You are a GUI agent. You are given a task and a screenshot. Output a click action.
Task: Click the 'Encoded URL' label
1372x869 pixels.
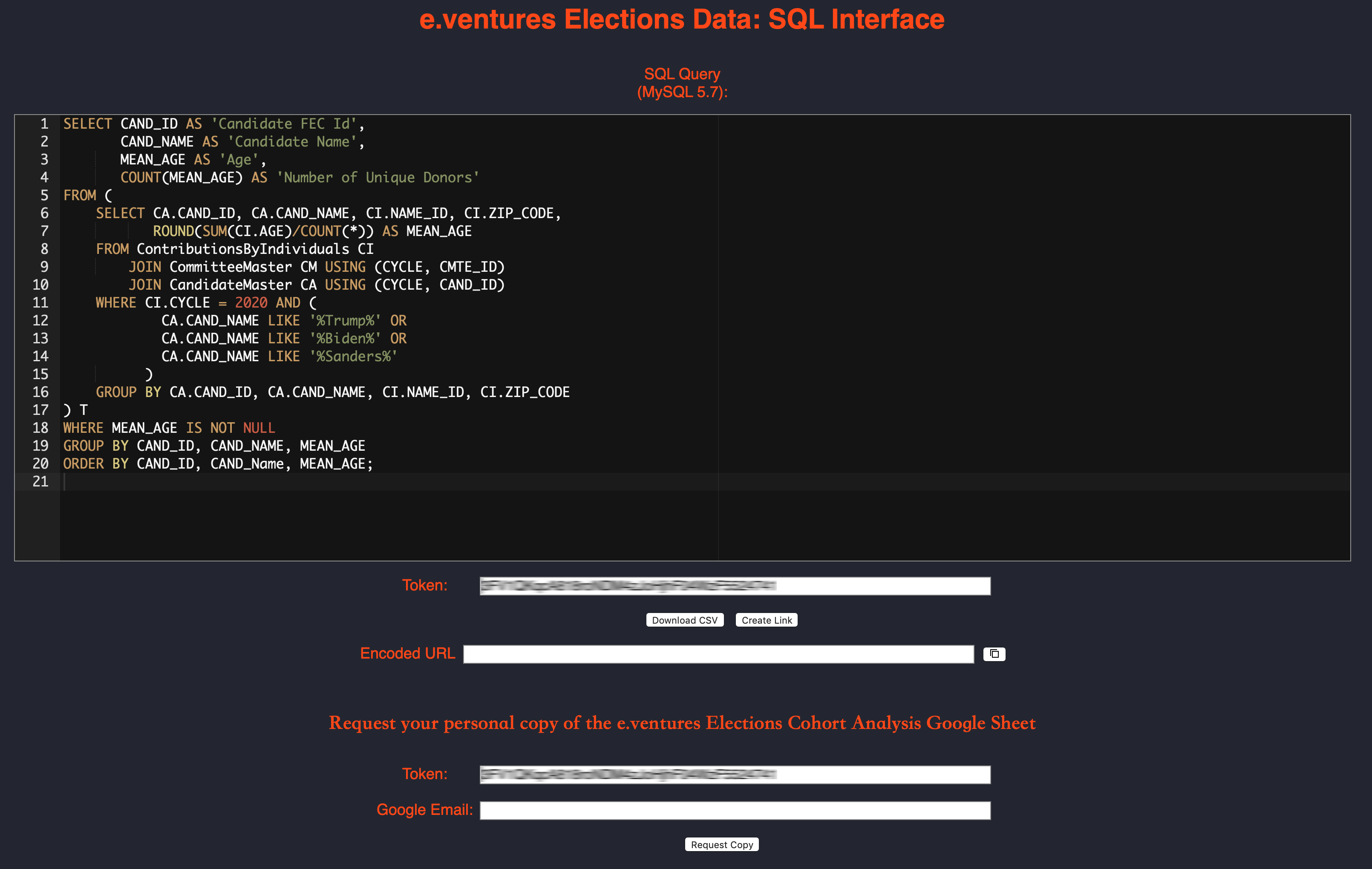coord(407,654)
